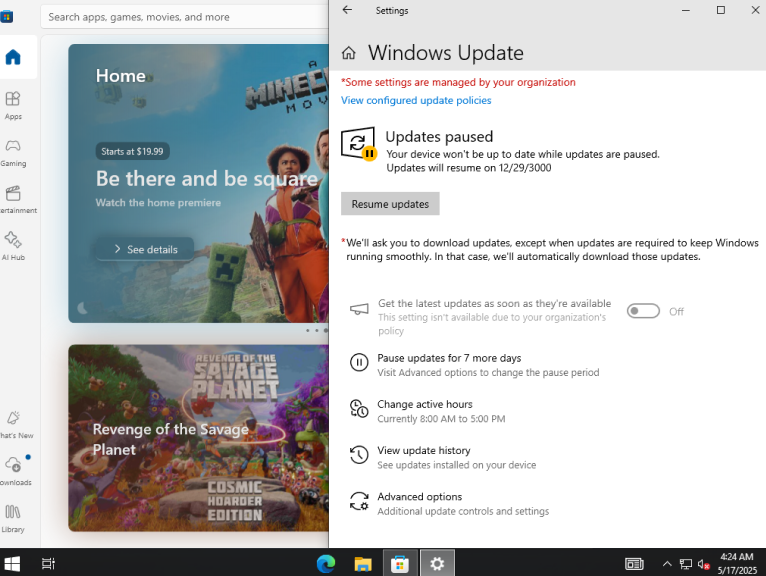Open Apps section in Microsoft Store
Screen dimensions: 766x576
tap(13, 105)
